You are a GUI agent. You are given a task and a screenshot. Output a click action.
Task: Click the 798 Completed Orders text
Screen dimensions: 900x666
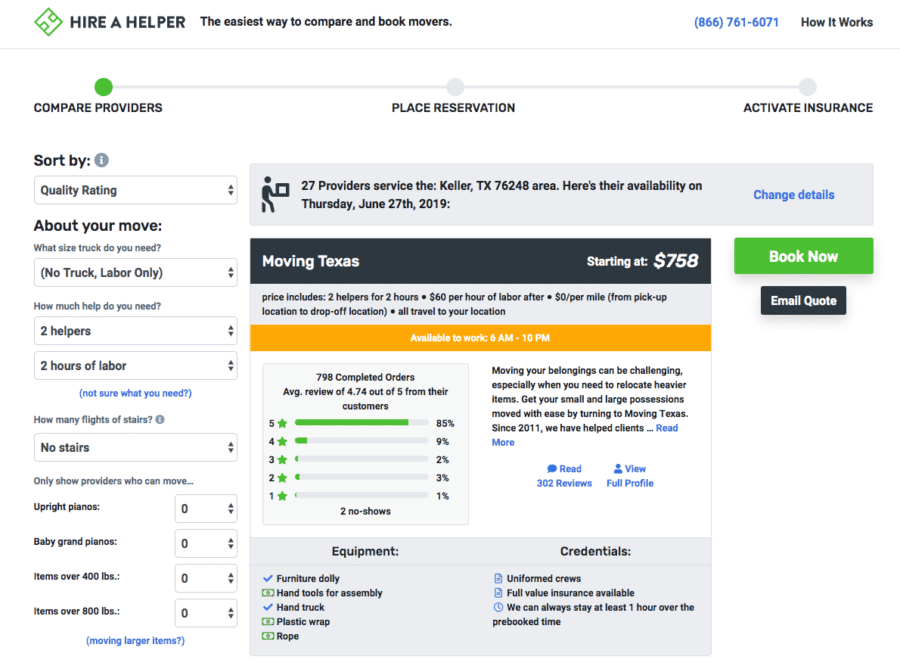click(365, 377)
